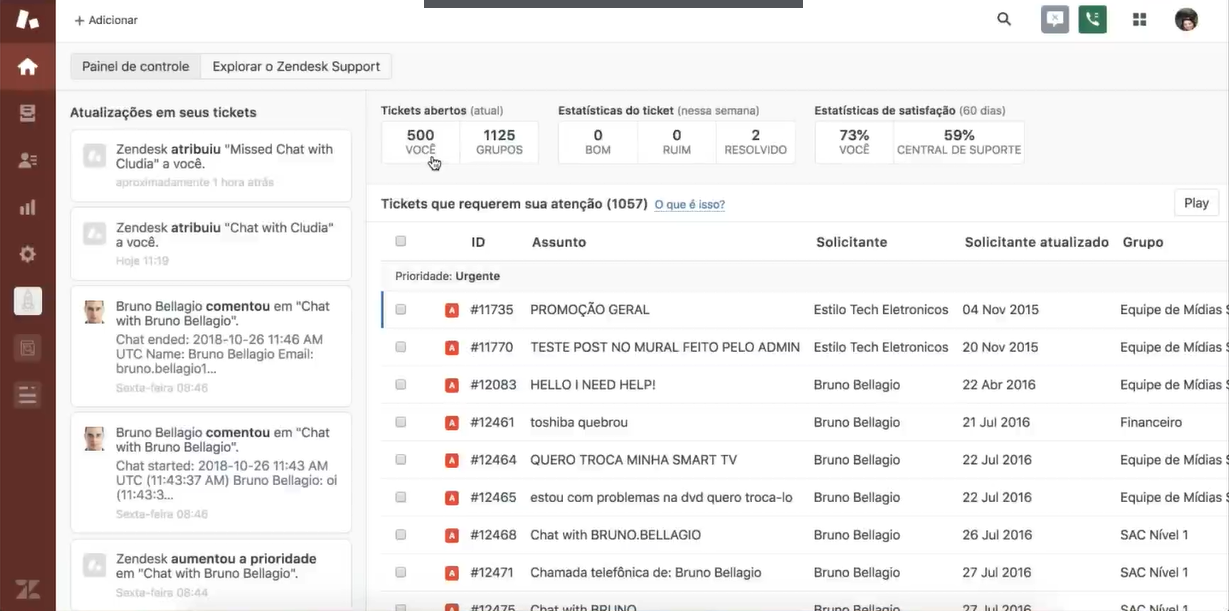
Task: Open the Admin gear icon in sidebar
Action: point(28,254)
